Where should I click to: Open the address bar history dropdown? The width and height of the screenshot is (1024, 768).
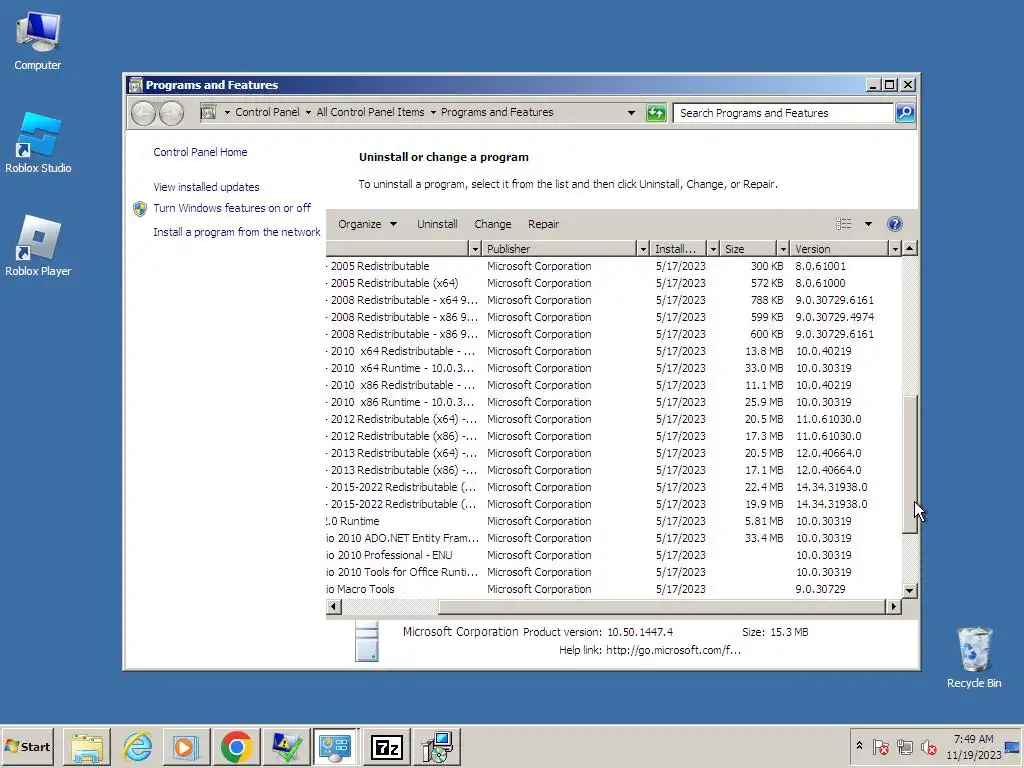[x=631, y=113]
